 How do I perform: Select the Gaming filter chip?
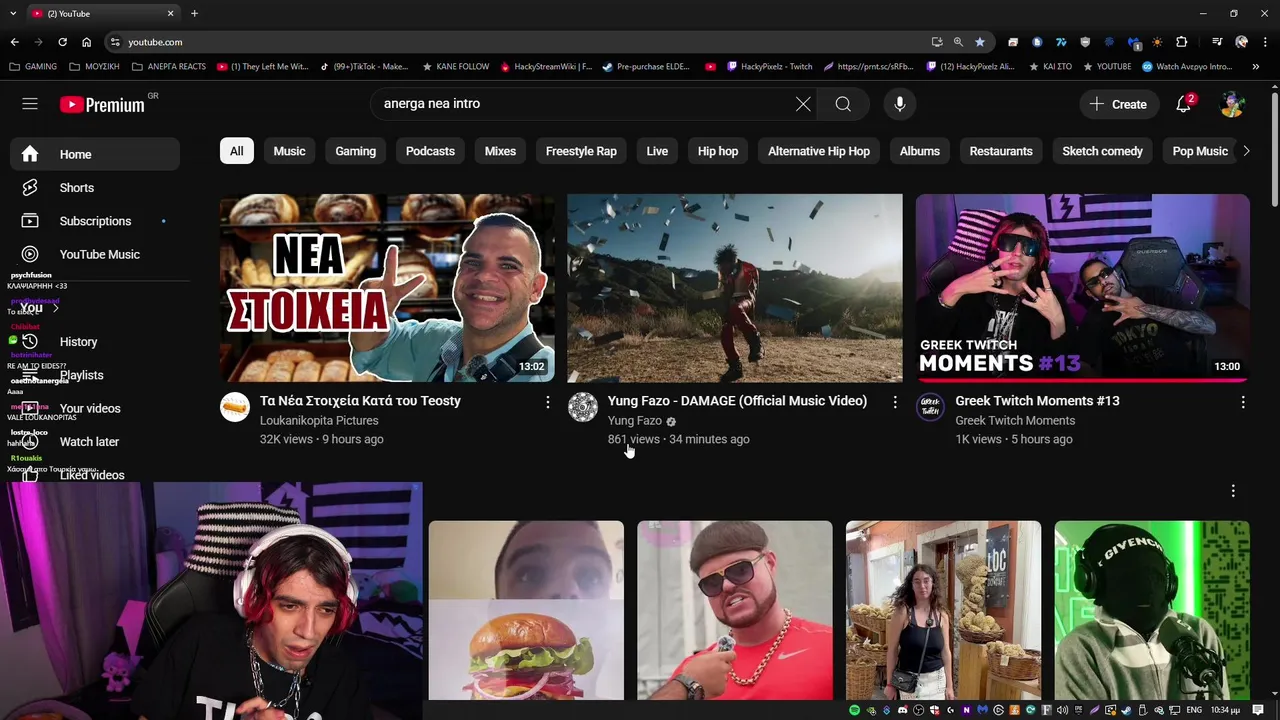[x=355, y=151]
